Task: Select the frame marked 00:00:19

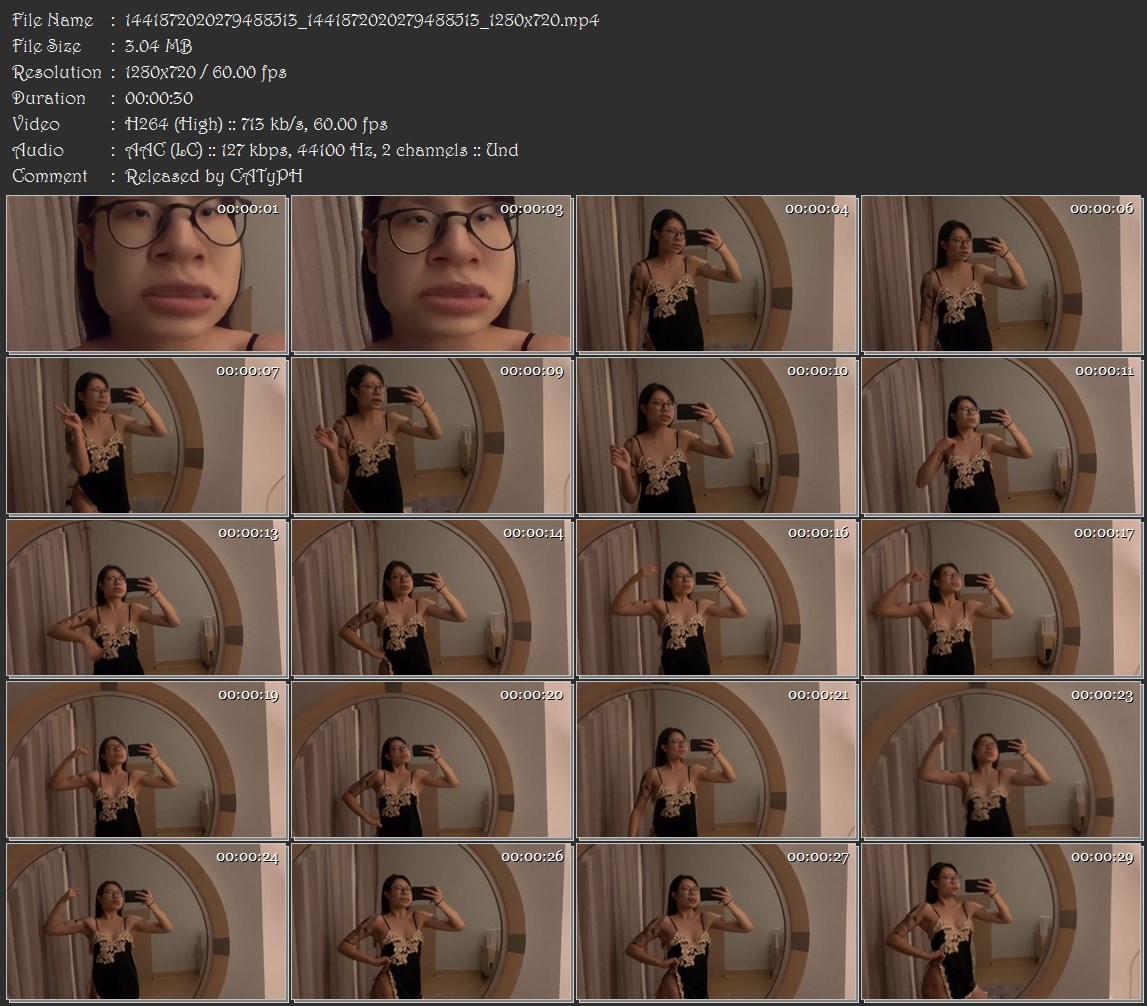Action: coord(147,760)
